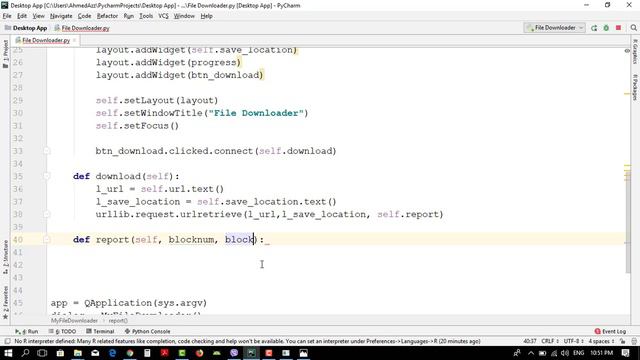The height and width of the screenshot is (360, 640).
Task: Open the Project tool window sidebar tab
Action: tap(5, 54)
